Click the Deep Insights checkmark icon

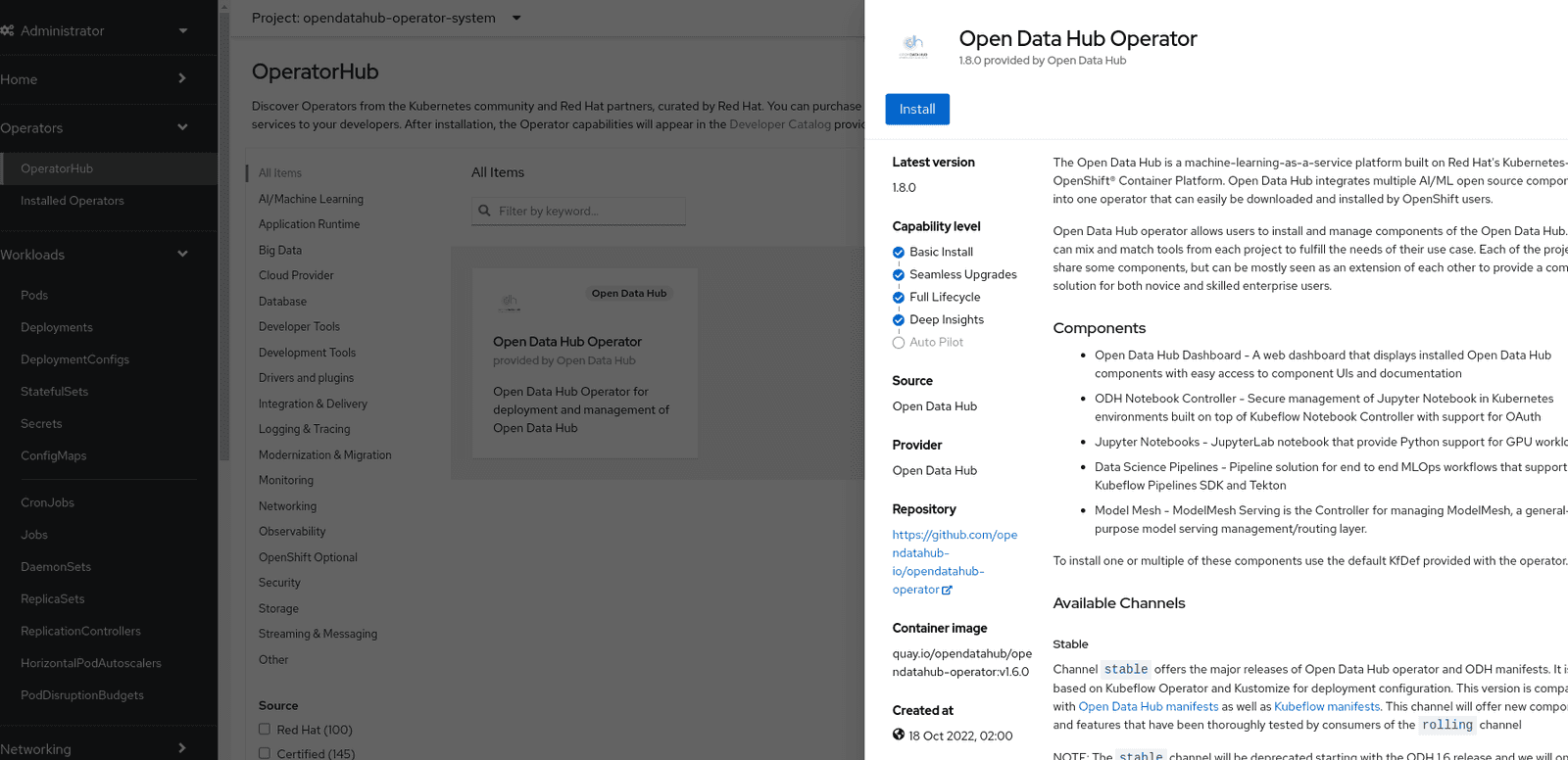coord(899,320)
